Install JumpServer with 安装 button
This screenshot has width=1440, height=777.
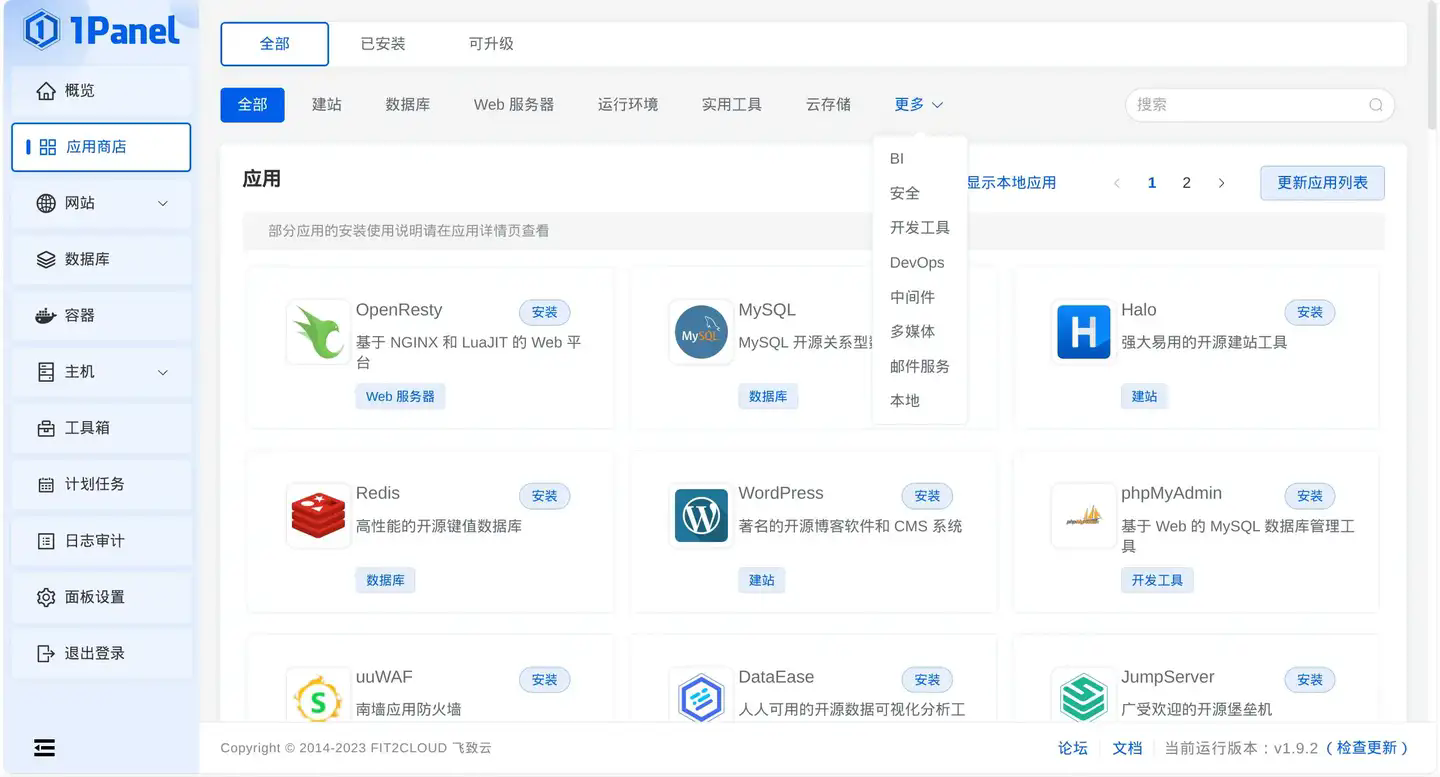[x=1310, y=680]
